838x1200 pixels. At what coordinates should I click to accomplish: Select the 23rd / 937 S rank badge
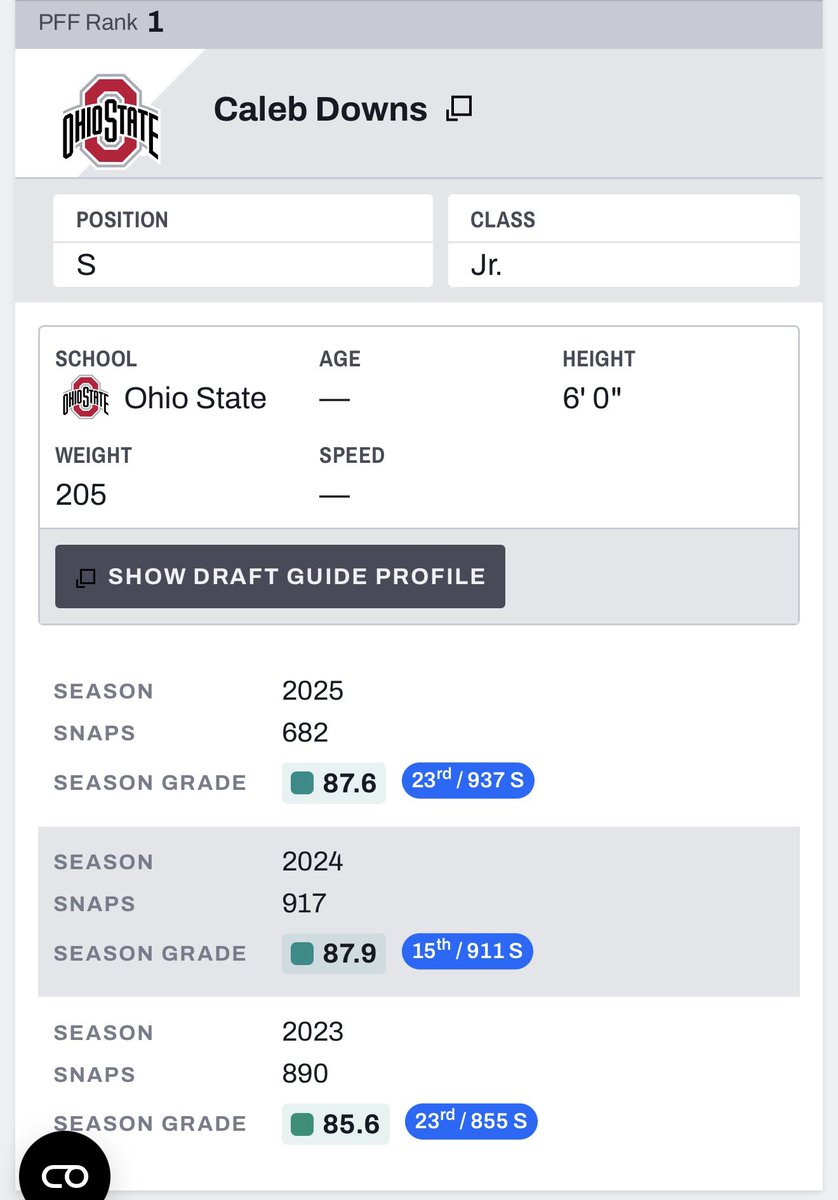coord(468,781)
